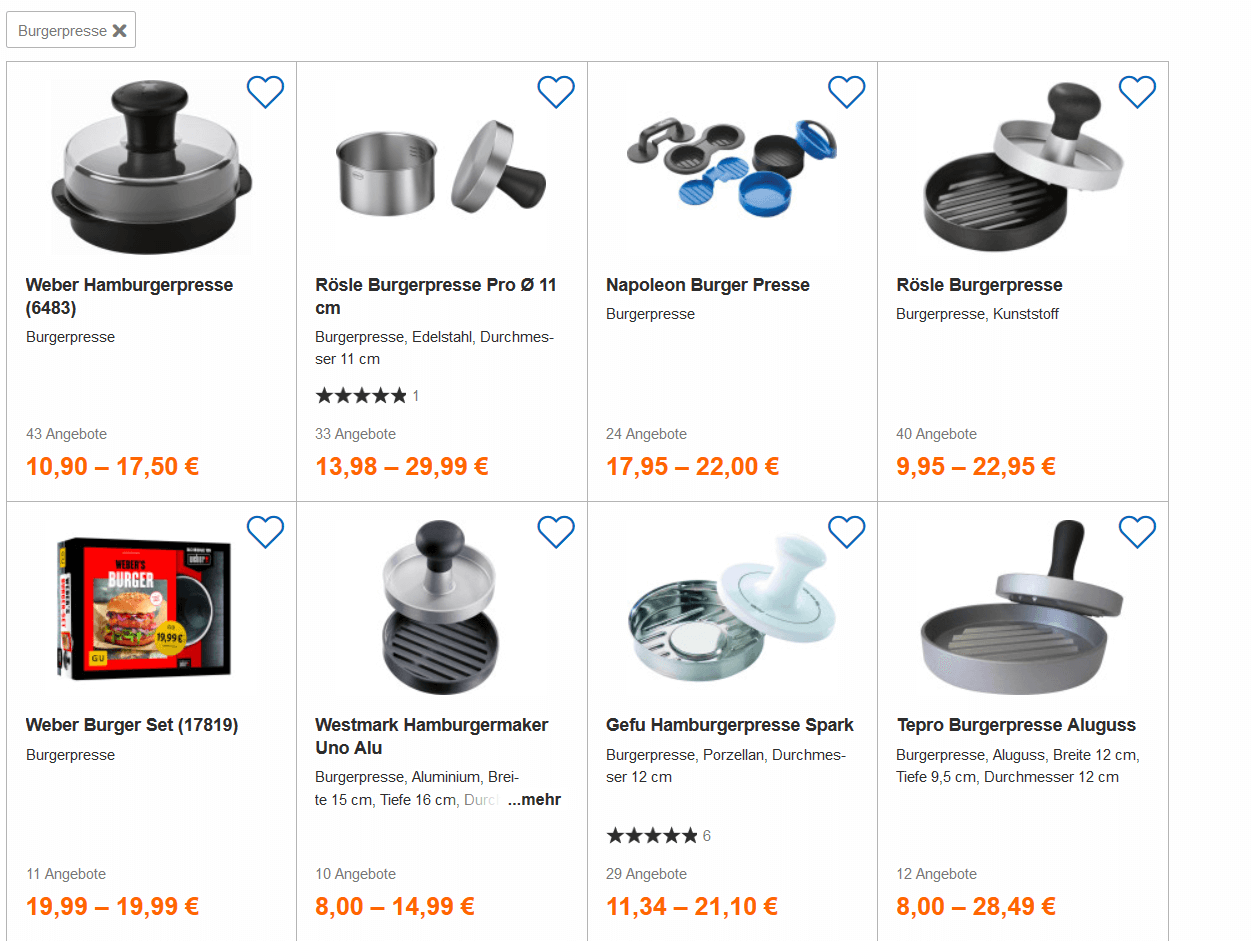This screenshot has height=941, width=1252.
Task: Click heart icon on Rösle Burgerpresse Pro
Action: tap(556, 92)
